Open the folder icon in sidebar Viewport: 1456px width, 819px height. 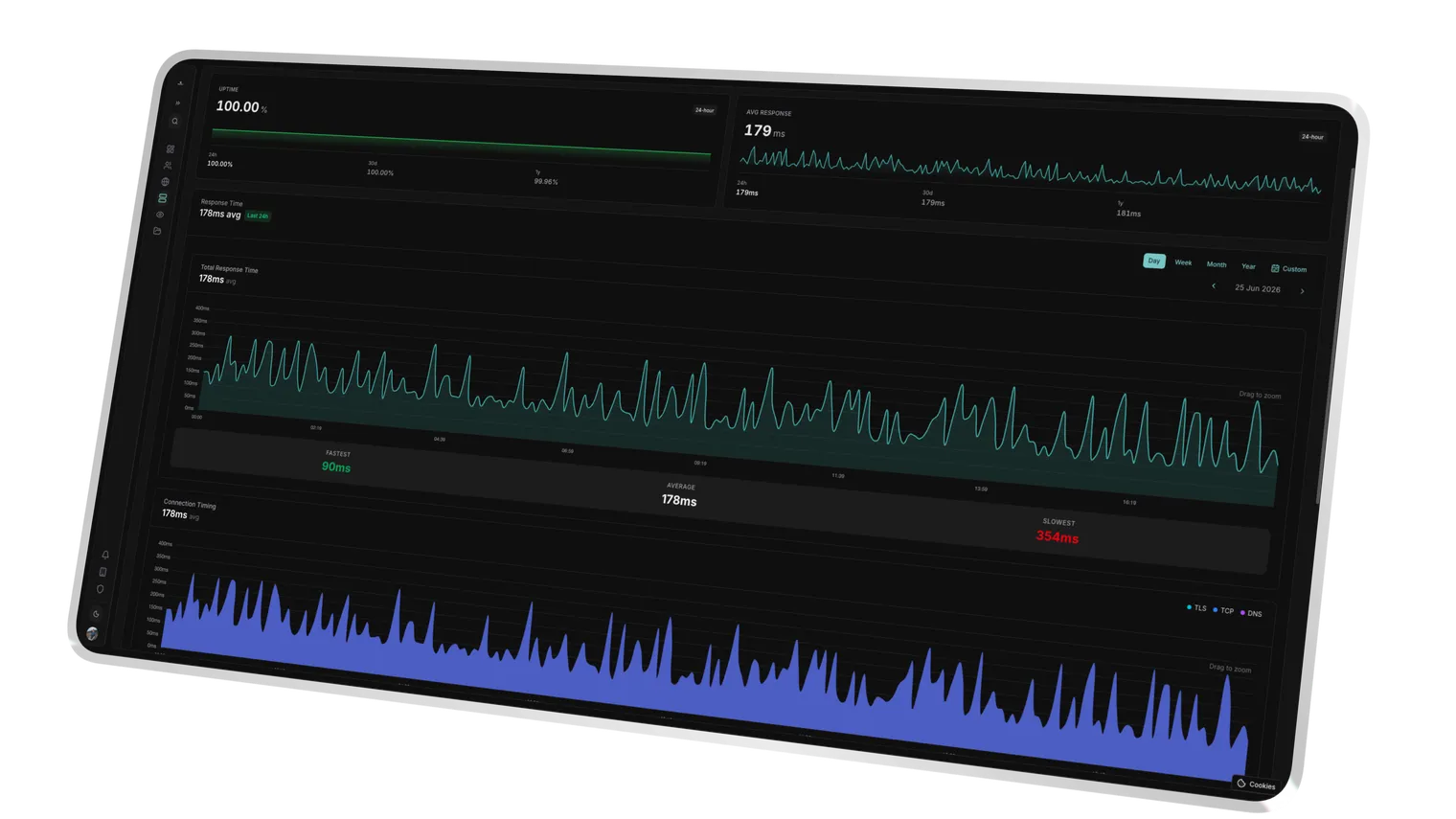click(157, 231)
